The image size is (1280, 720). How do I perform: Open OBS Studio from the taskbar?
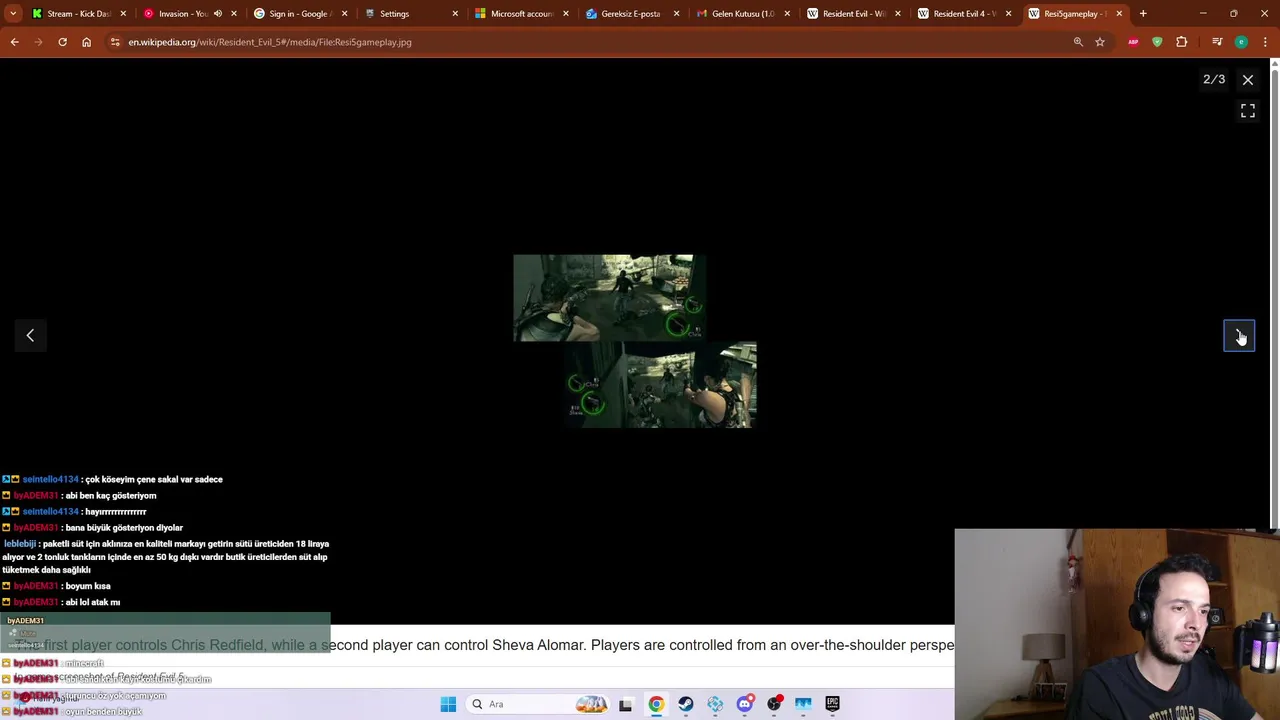[x=774, y=704]
